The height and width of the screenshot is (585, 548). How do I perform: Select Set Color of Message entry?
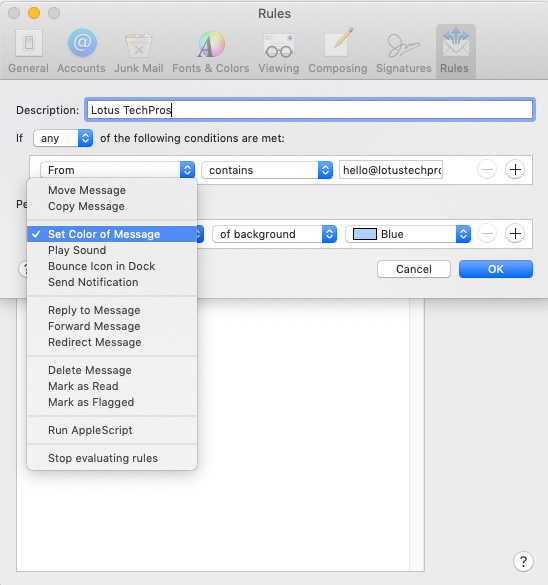tap(112, 234)
